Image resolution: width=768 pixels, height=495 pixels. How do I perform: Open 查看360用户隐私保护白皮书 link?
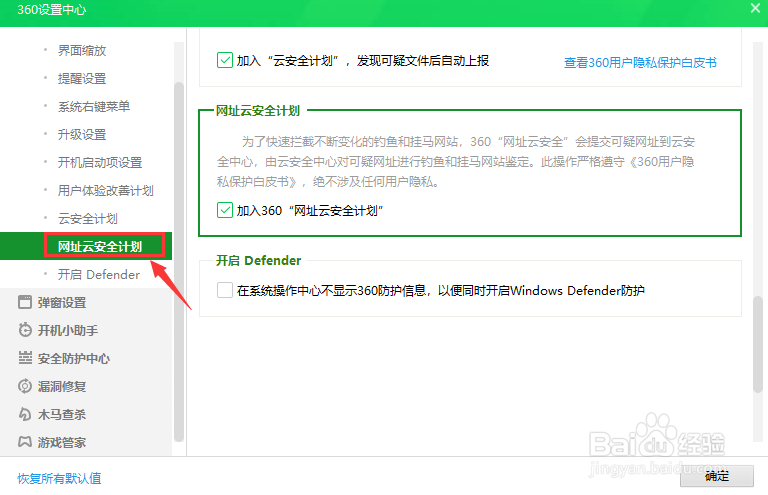pyautogui.click(x=640, y=62)
